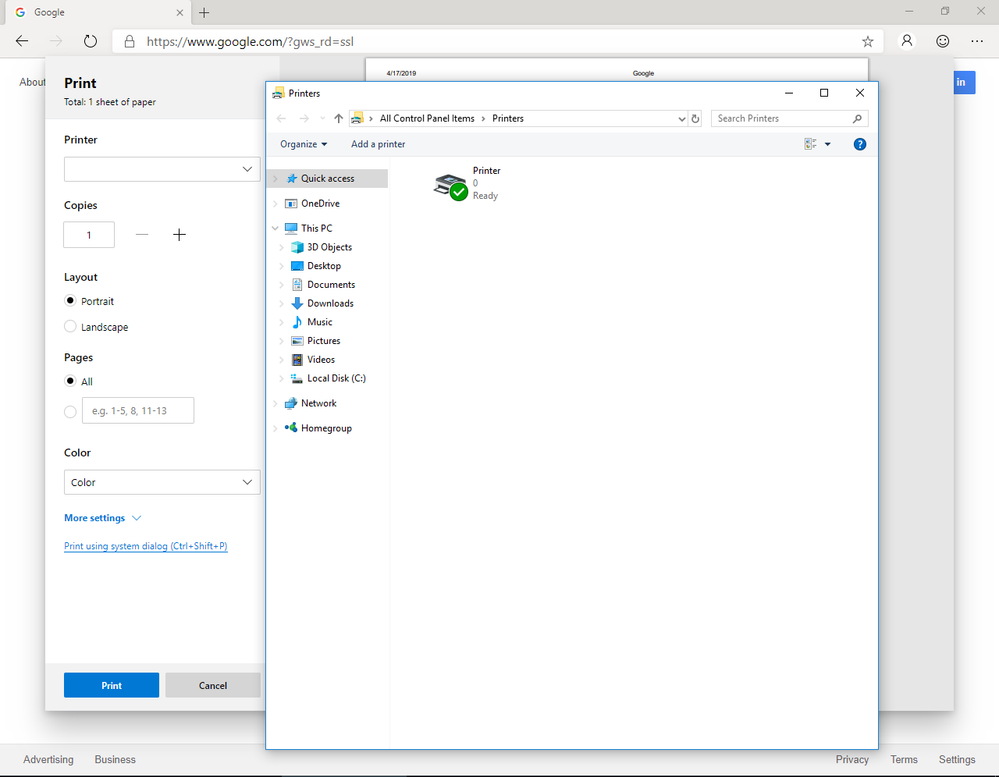999x777 pixels.
Task: Open Downloads in navigation tree
Action: (x=330, y=303)
